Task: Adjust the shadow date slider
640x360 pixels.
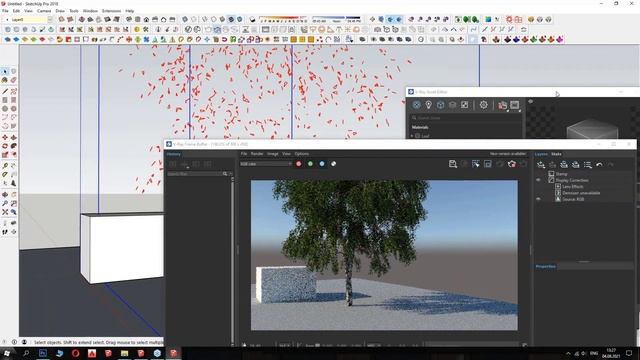Action: (x=282, y=19)
